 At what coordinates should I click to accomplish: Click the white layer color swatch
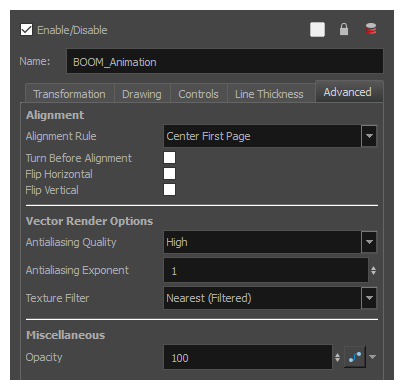click(317, 30)
